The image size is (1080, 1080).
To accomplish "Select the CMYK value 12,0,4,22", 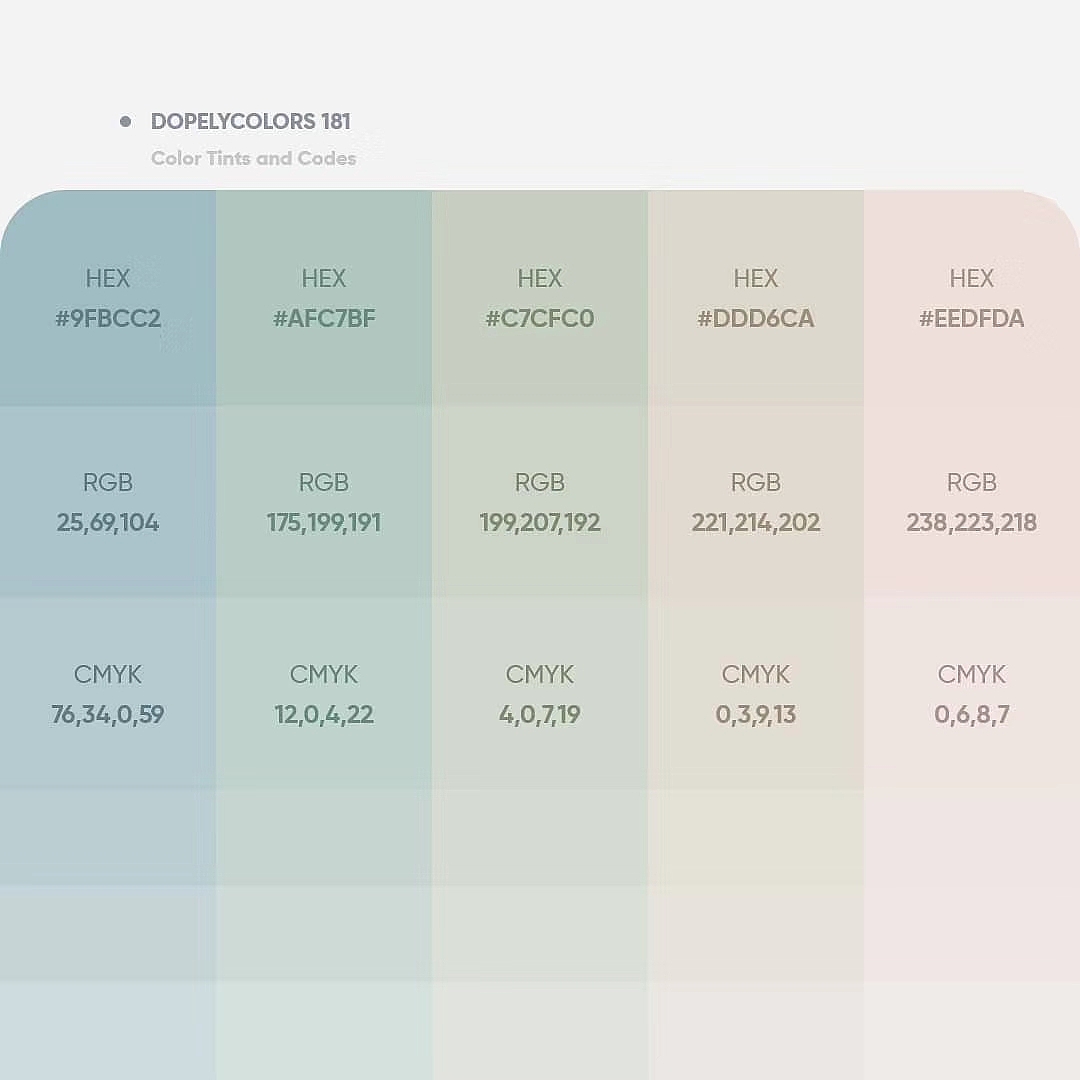I will click(x=324, y=715).
